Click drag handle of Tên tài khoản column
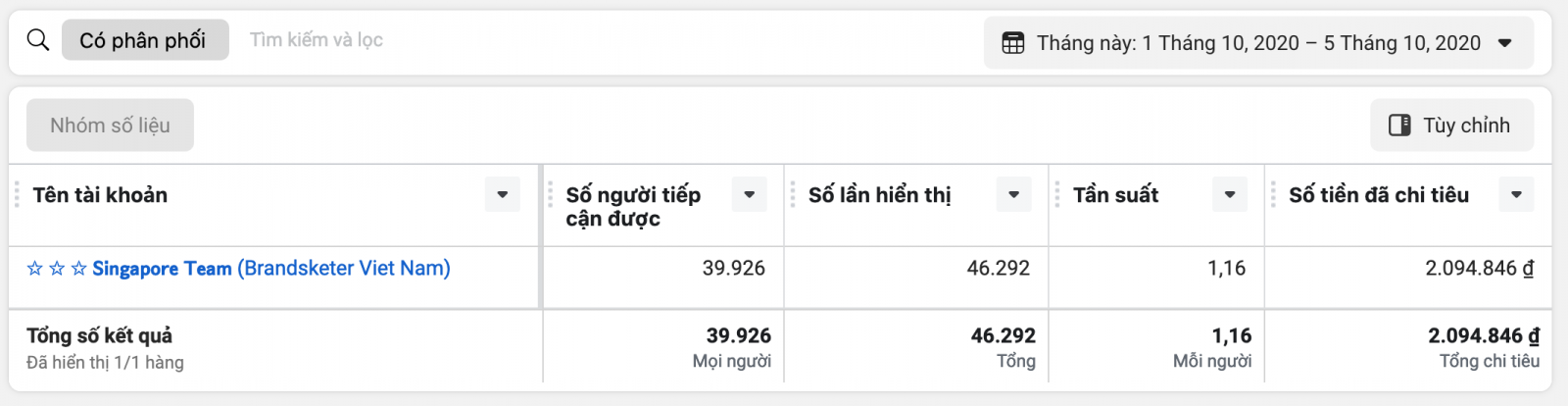Viewport: 1568px width, 406px height. coord(17,194)
